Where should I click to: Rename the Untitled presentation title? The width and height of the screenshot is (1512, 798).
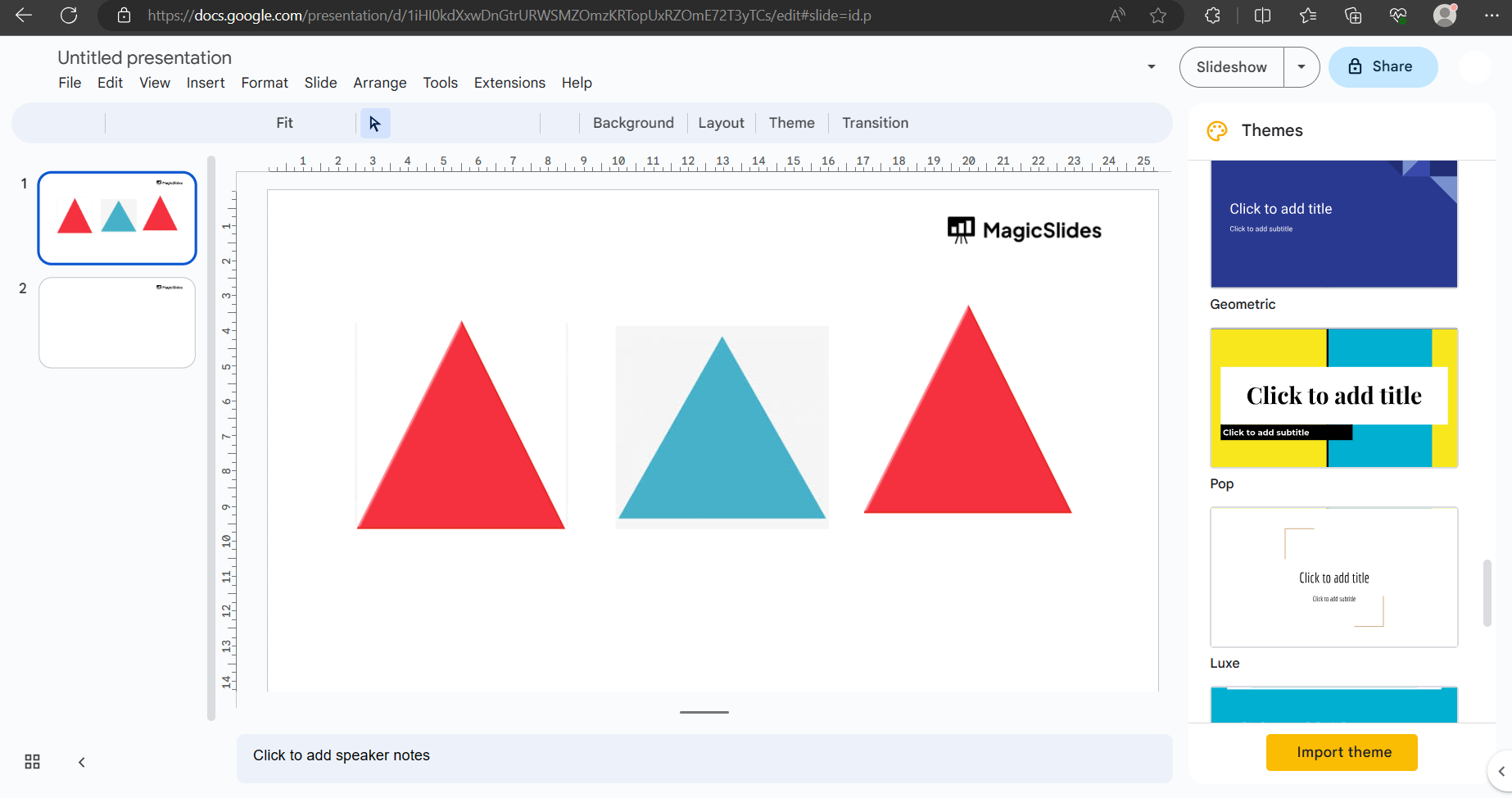(x=144, y=57)
